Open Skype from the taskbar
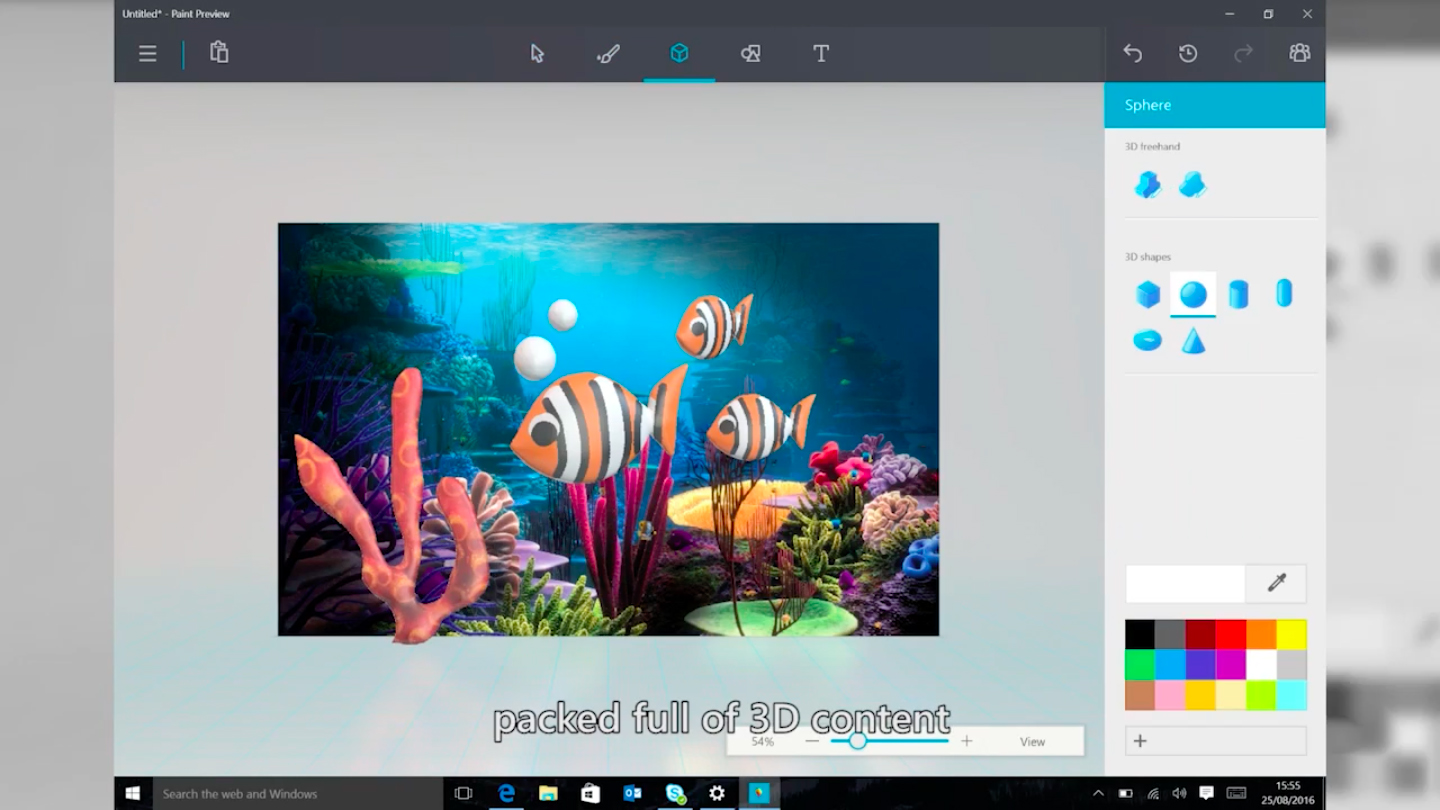The image size is (1440, 810). tap(675, 793)
